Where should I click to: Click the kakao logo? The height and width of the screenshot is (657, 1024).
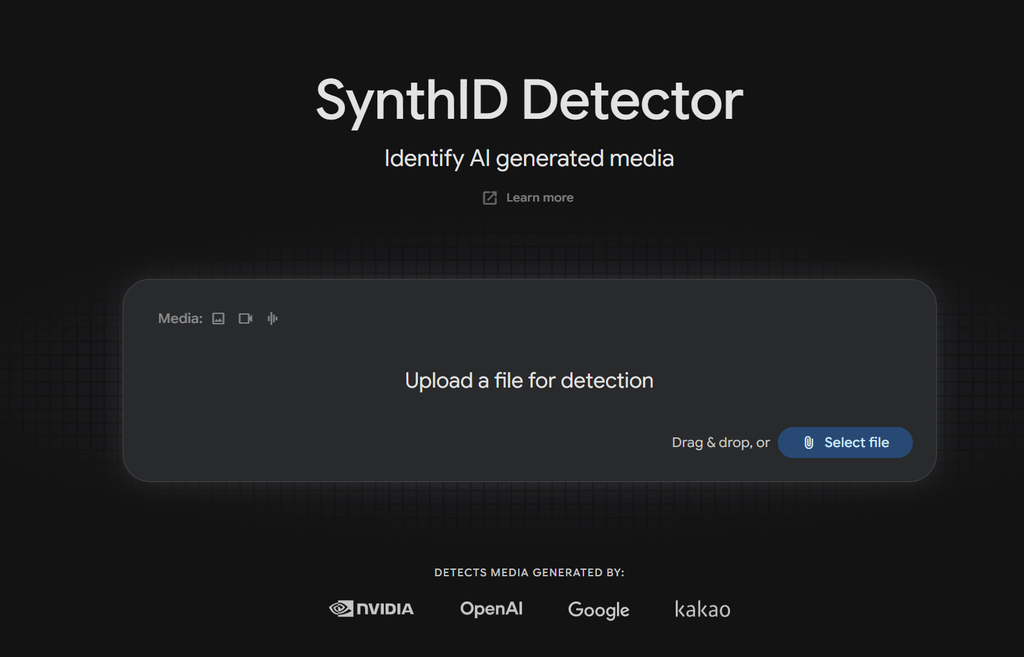pos(703,609)
